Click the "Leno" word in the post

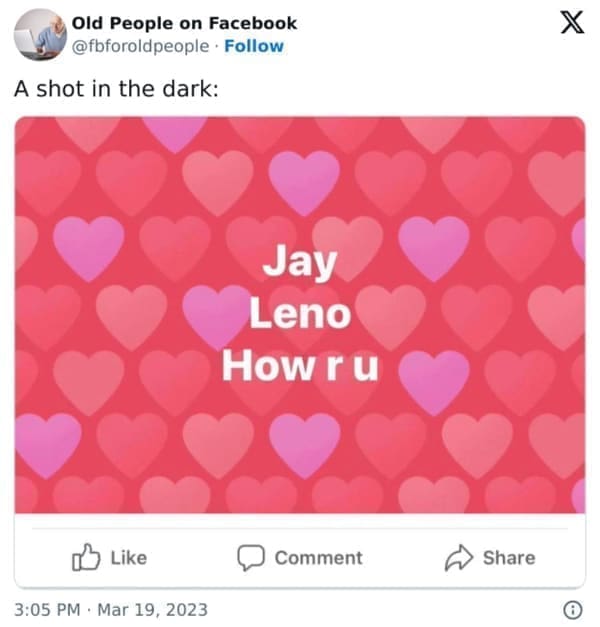coord(300,314)
